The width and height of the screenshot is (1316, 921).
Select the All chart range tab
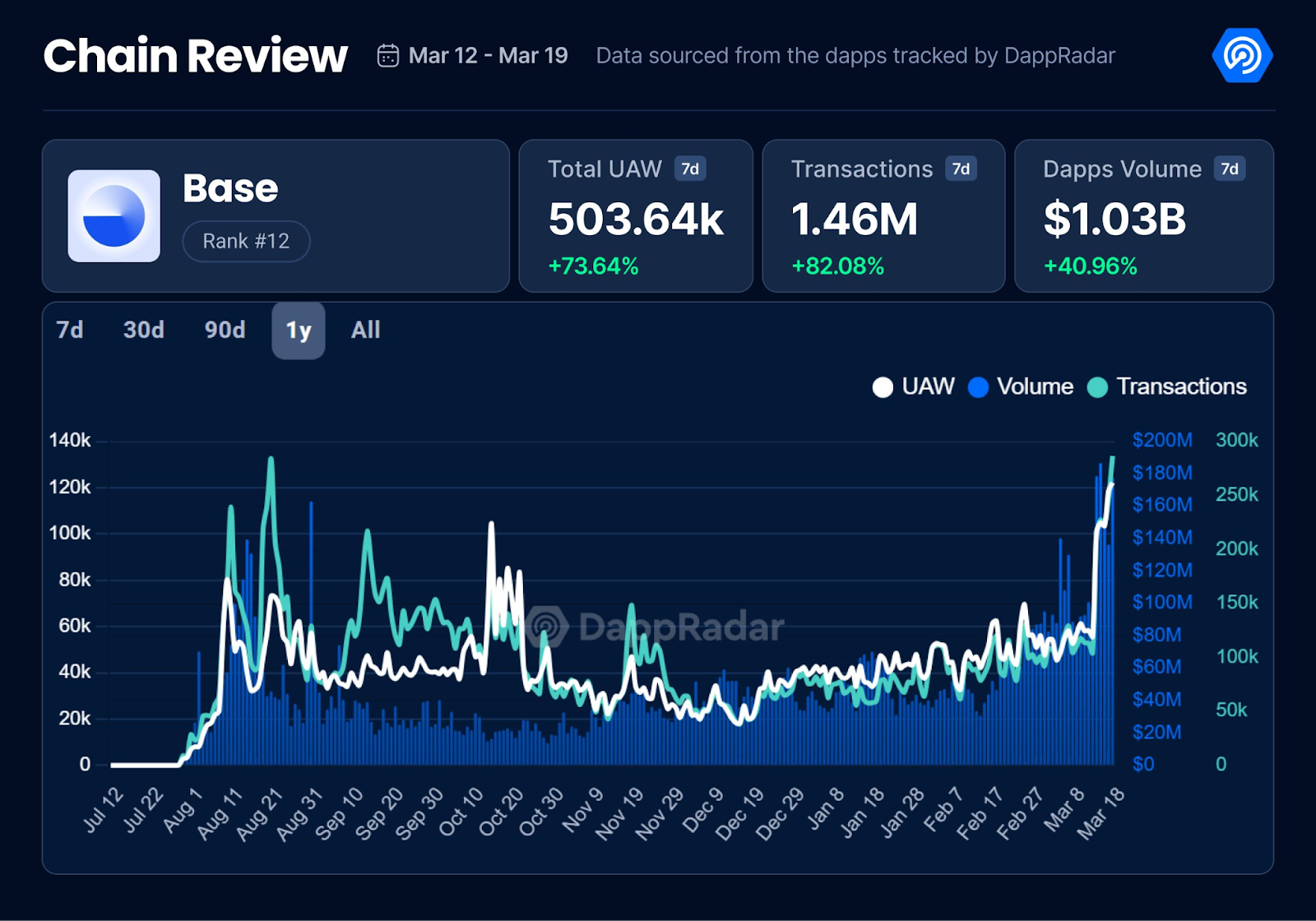(366, 330)
